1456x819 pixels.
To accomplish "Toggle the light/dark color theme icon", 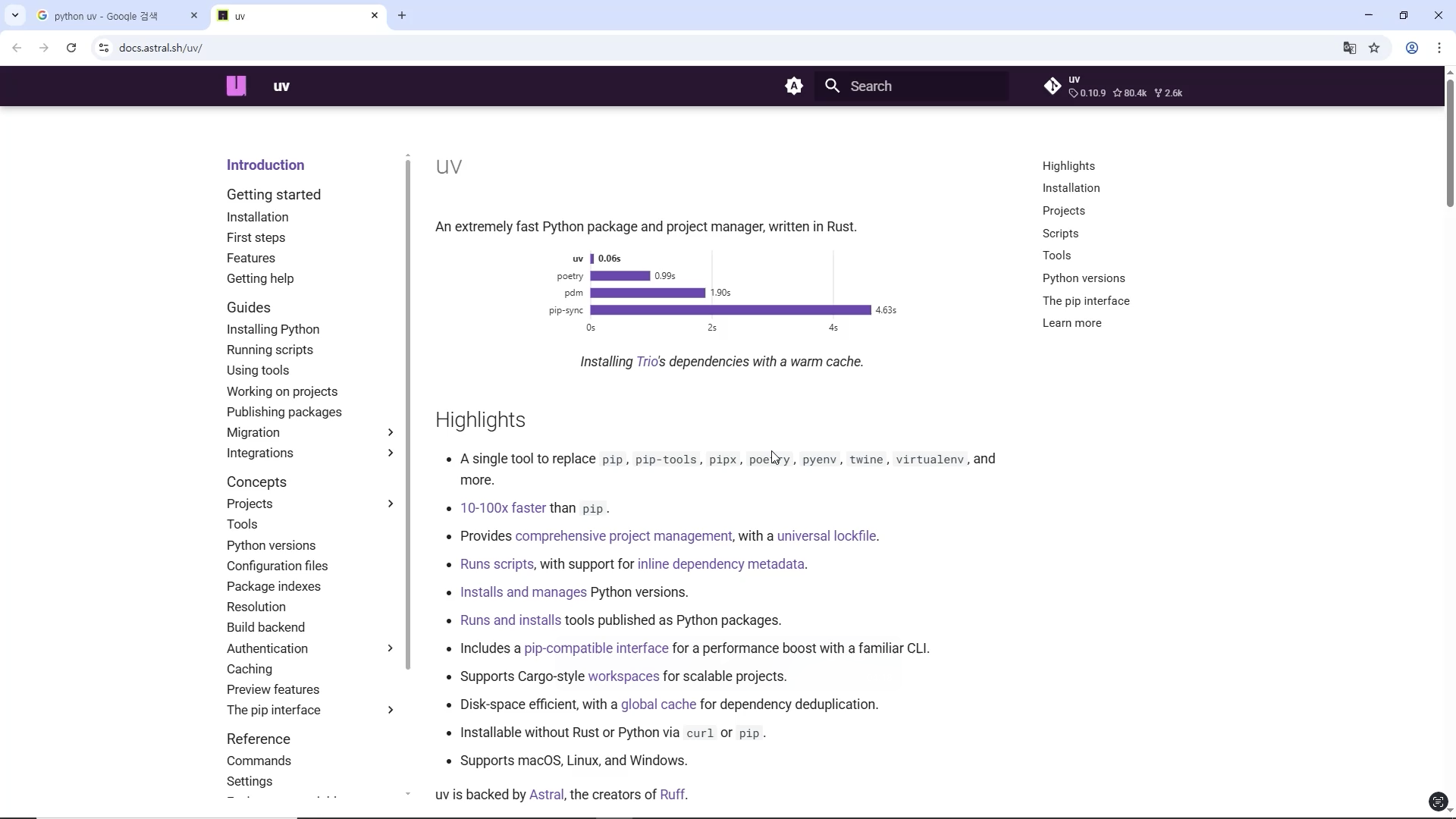I will [793, 86].
